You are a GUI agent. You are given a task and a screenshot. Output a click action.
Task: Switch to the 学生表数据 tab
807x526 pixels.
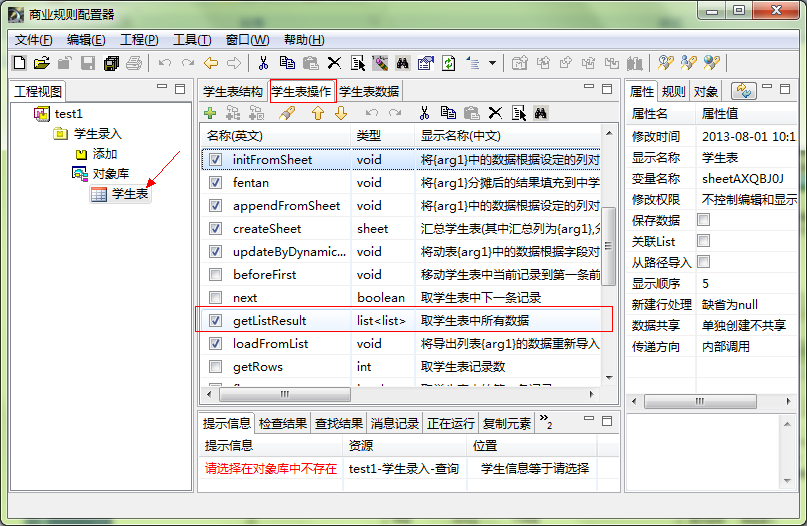pos(369,92)
